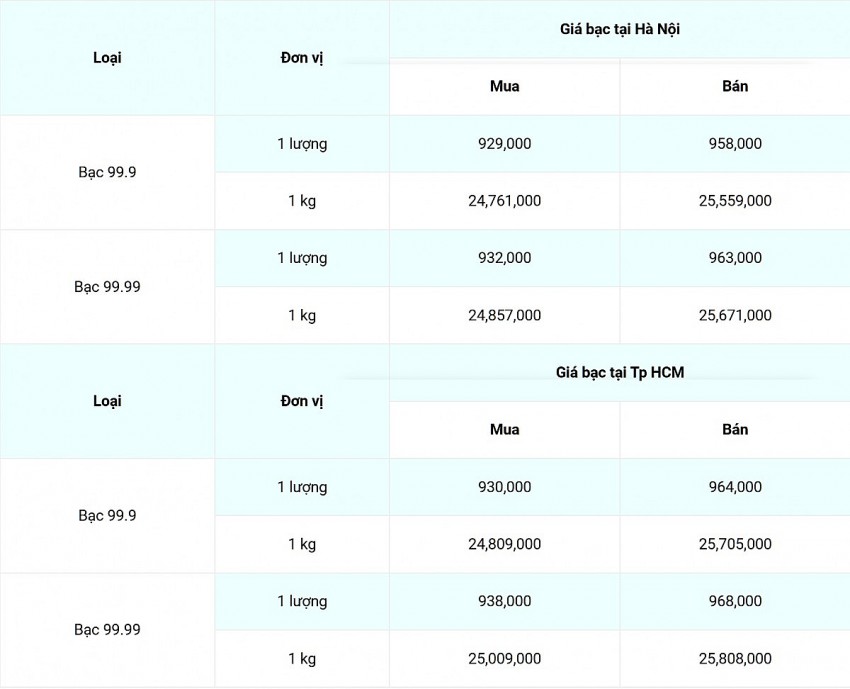Screen dimensions: 850x689
Task: Select the 929,000 buy price cell
Action: [x=505, y=144]
